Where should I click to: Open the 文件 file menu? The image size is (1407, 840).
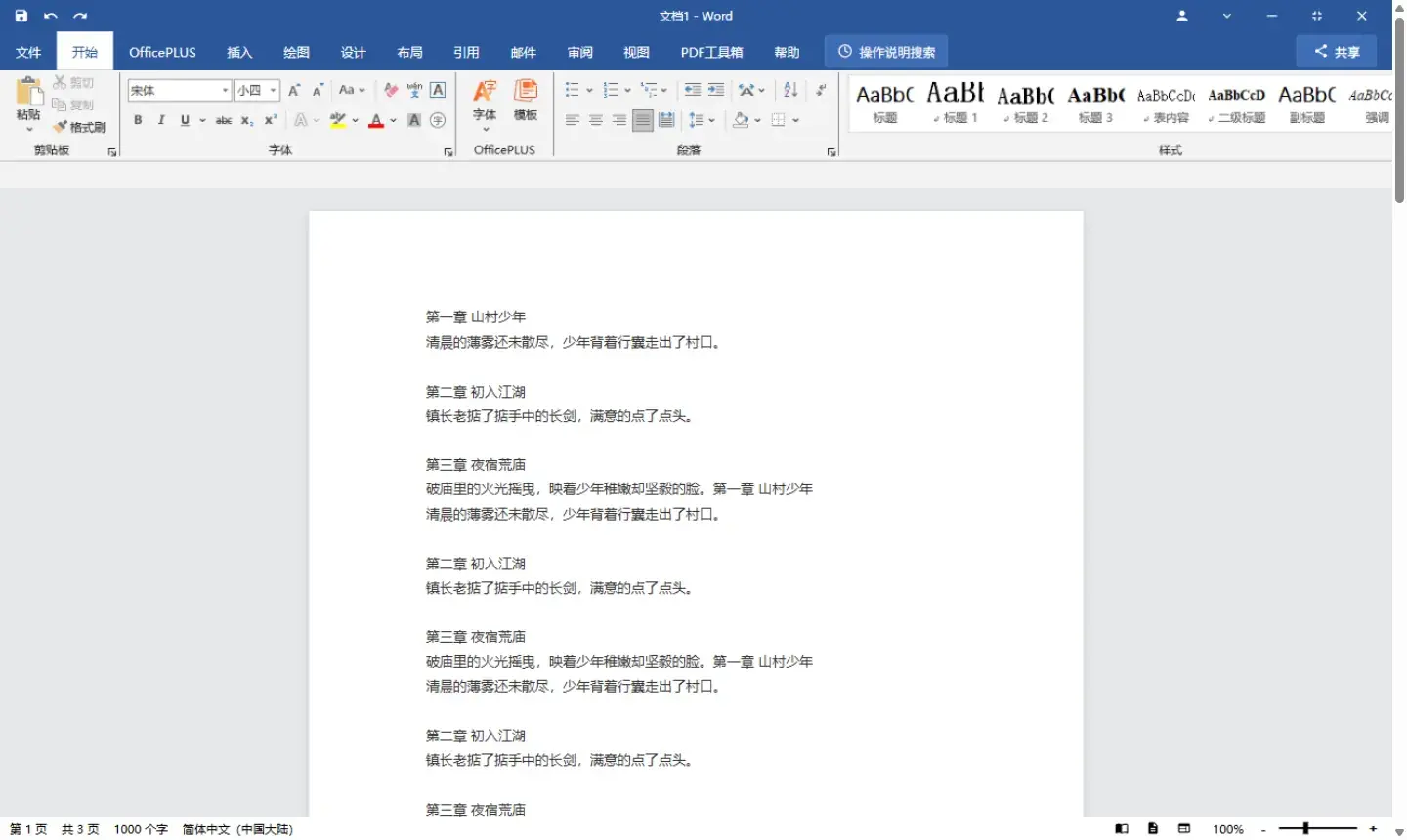click(x=28, y=52)
